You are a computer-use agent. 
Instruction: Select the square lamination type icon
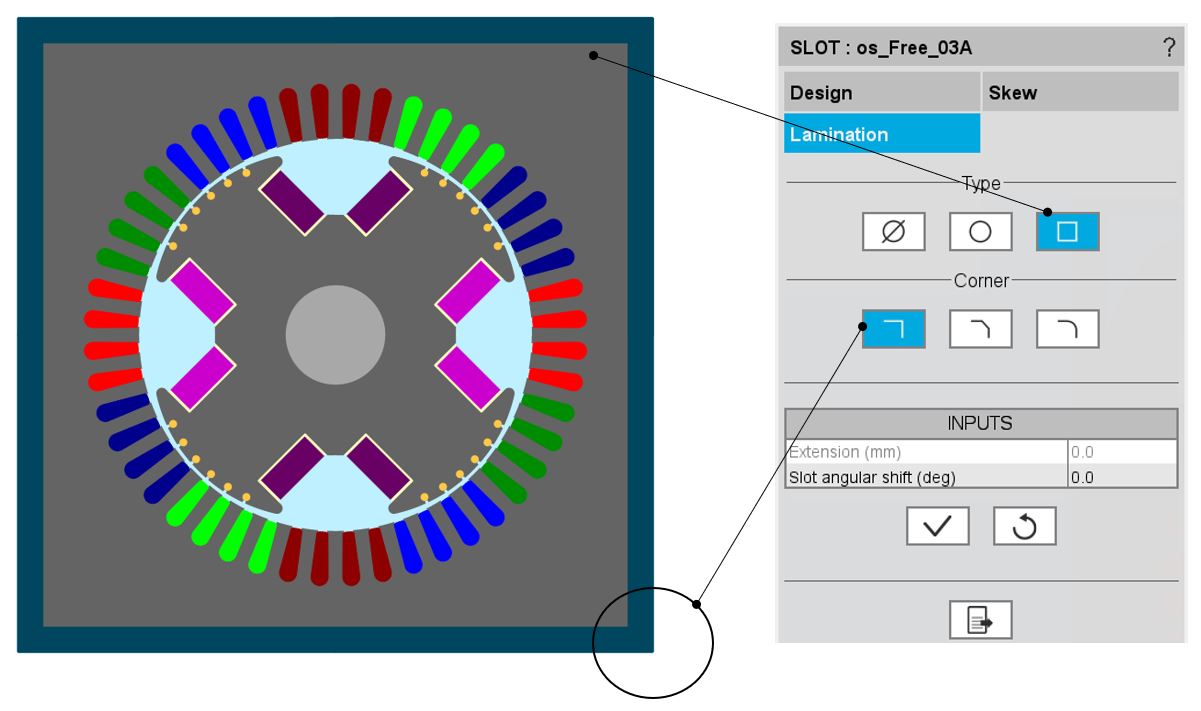coord(1067,231)
